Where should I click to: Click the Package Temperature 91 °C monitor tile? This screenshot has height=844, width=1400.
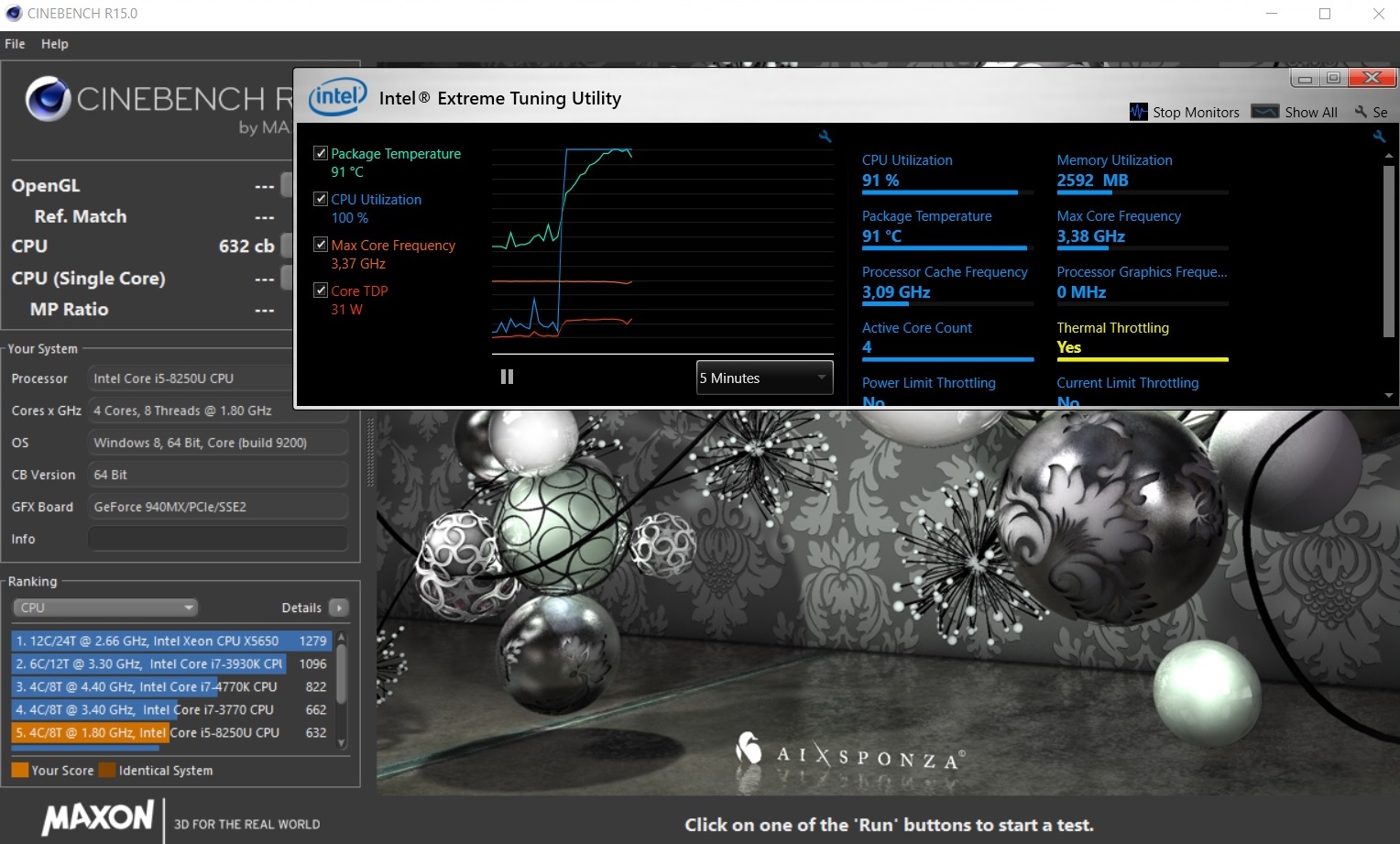point(947,228)
